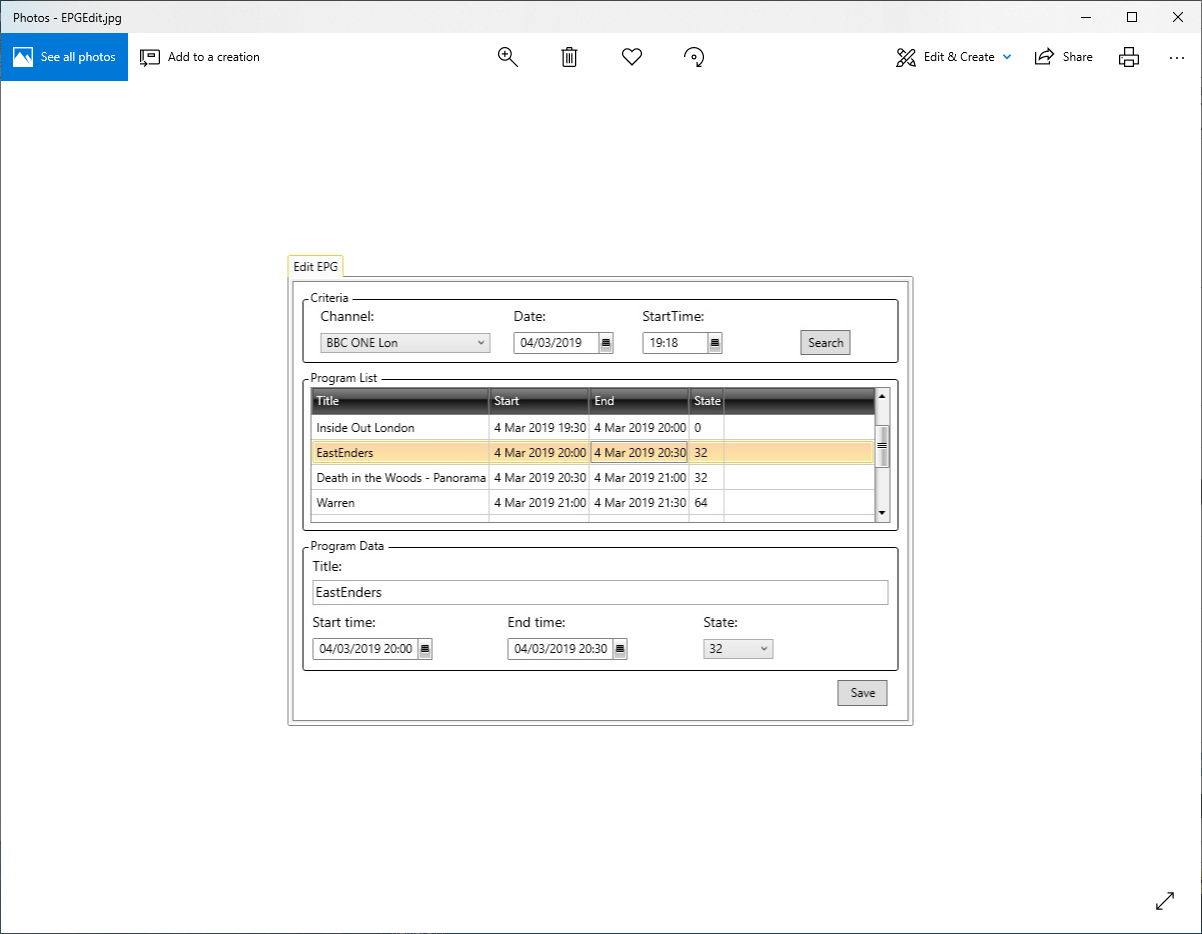Select the Edit EPG tab
The width and height of the screenshot is (1202, 934).
[316, 267]
